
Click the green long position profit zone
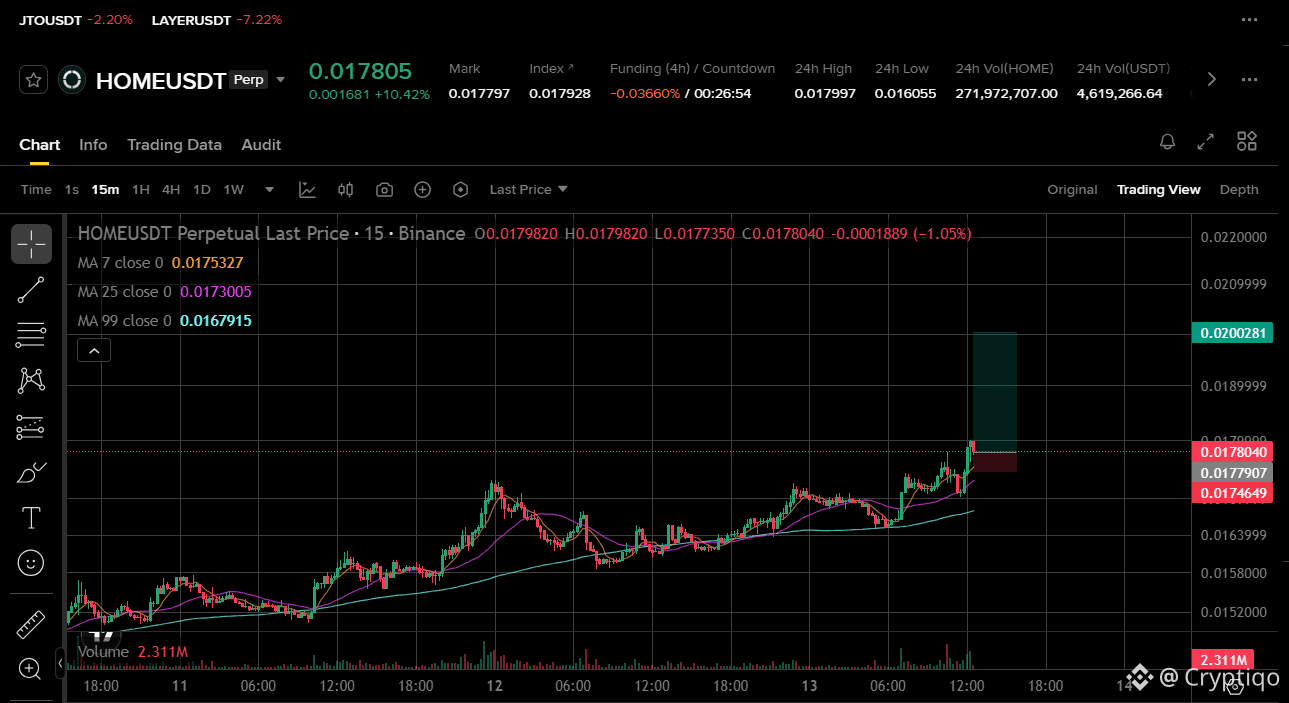pos(995,392)
